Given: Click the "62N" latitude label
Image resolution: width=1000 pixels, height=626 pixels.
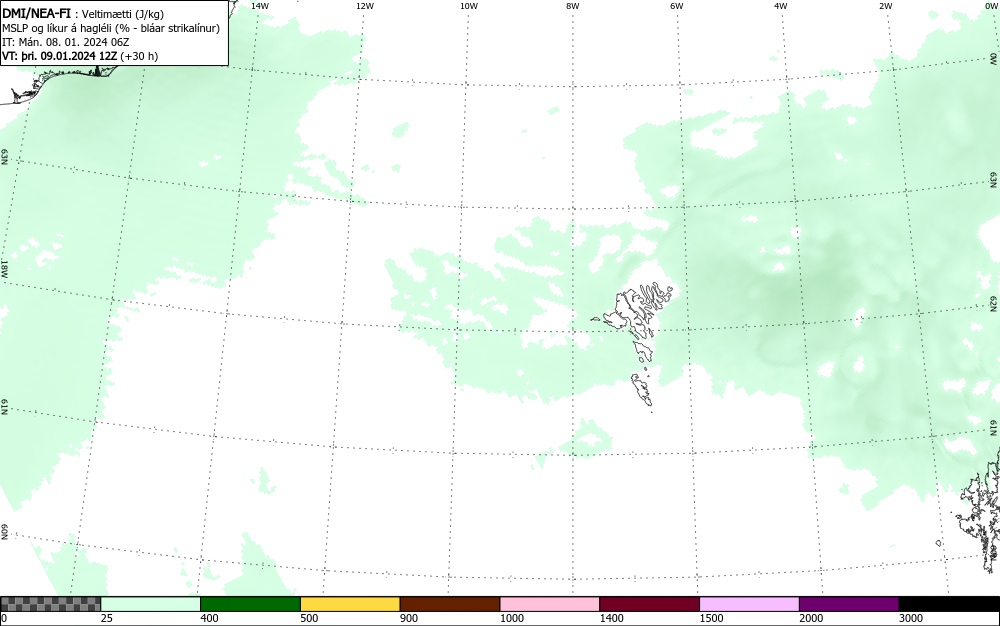Looking at the screenshot, I should point(994,303).
